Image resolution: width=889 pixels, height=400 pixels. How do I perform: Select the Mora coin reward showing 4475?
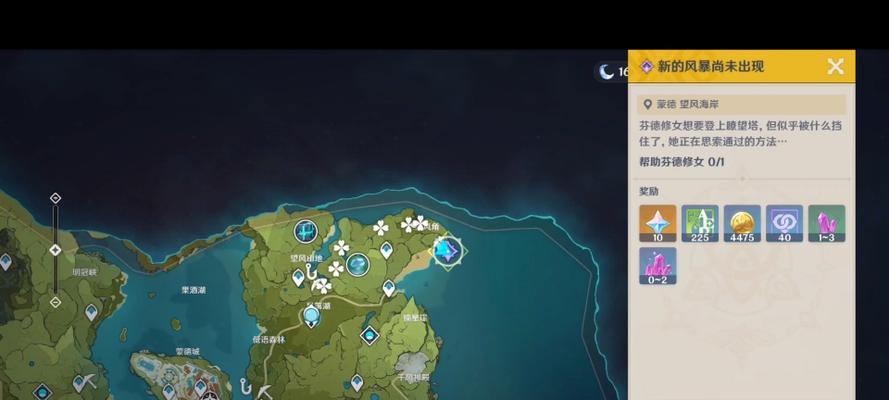pyautogui.click(x=742, y=223)
